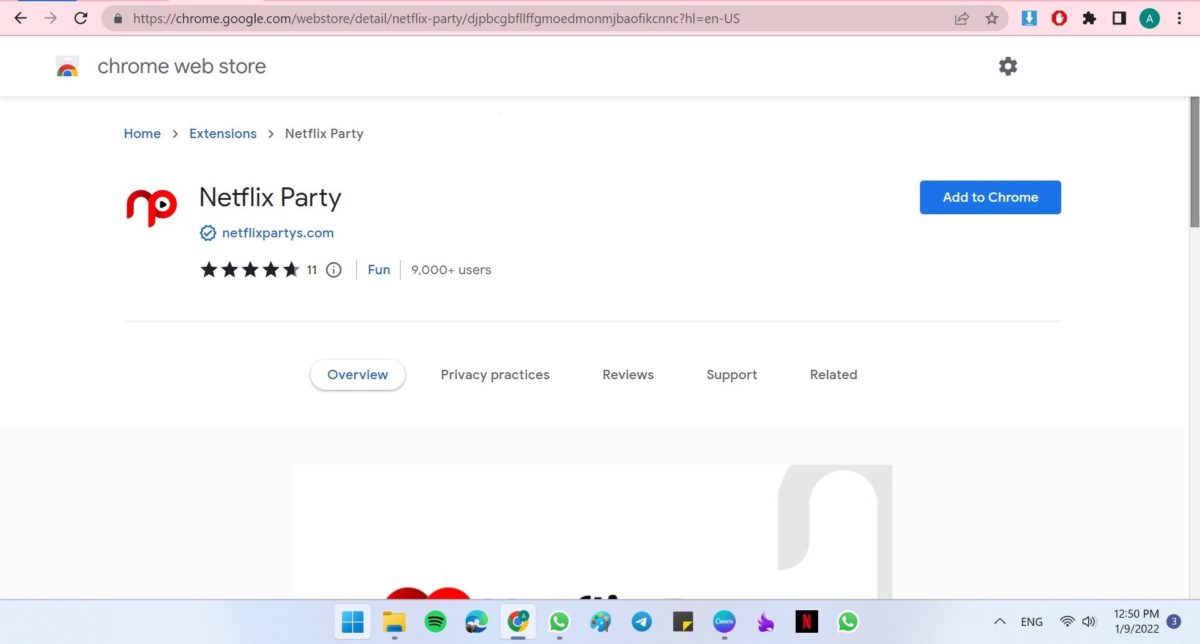Click the Add to Chrome button
Viewport: 1200px width, 644px height.
click(x=990, y=197)
